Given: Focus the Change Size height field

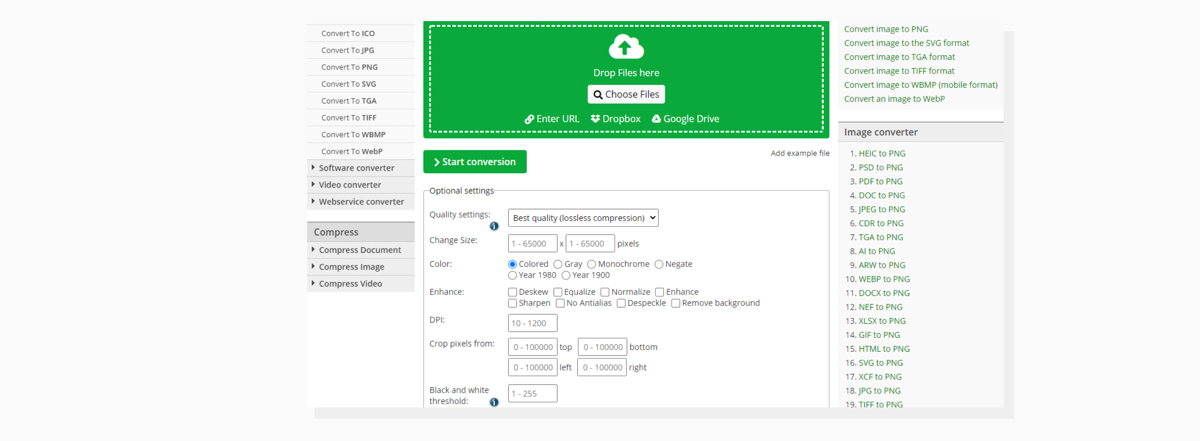Looking at the screenshot, I should click(590, 243).
